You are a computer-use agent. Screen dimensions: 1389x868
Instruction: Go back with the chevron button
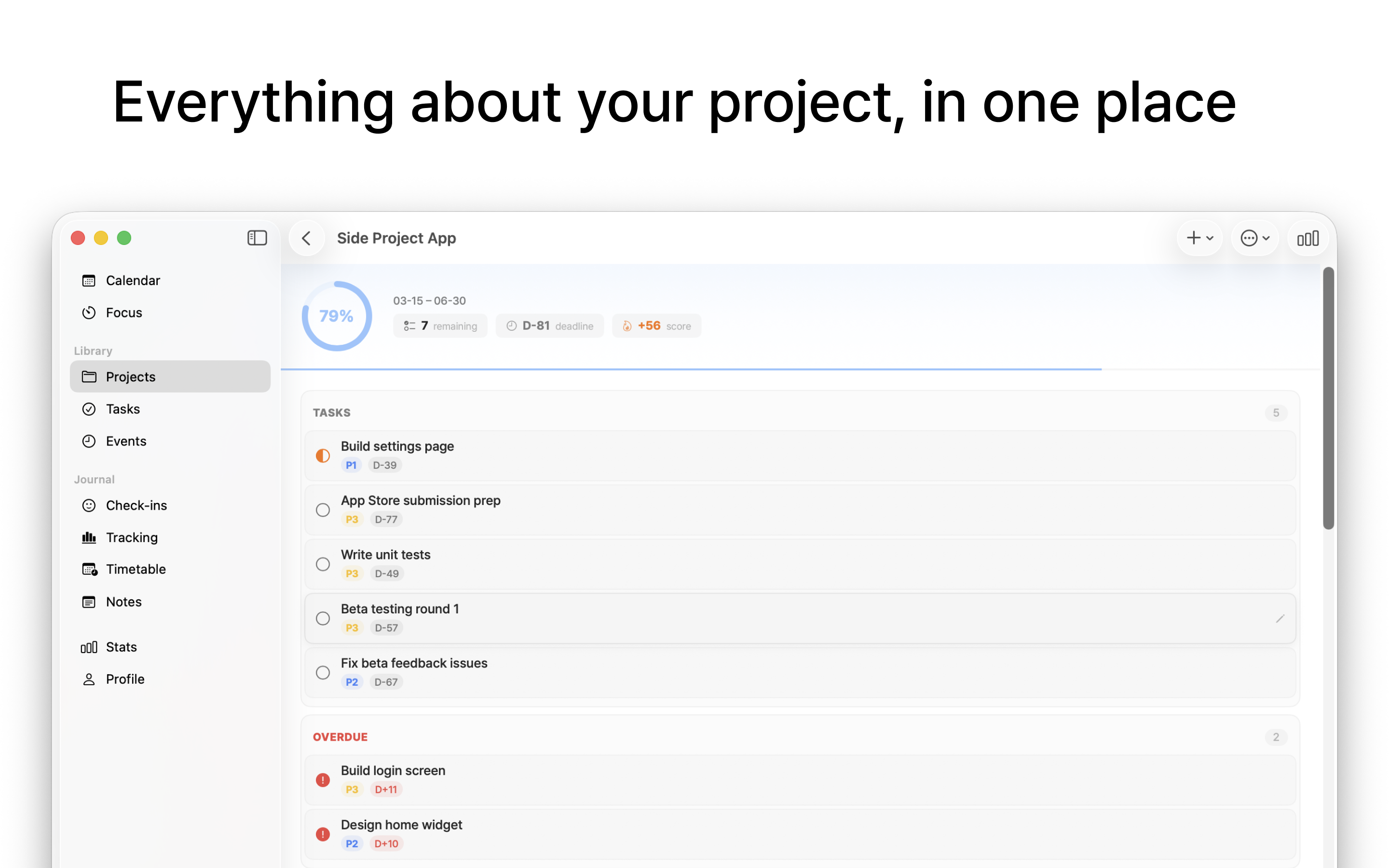pos(307,238)
